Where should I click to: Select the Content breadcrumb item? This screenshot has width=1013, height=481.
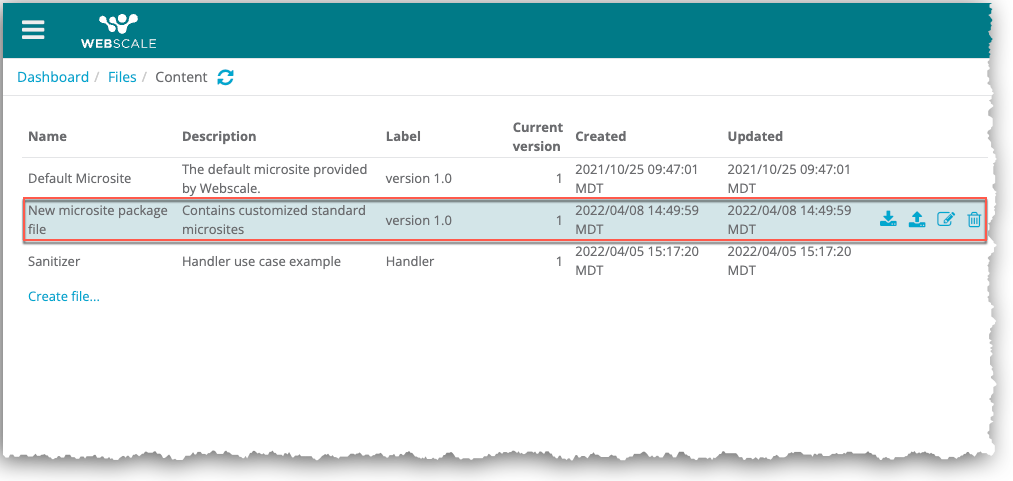[x=181, y=77]
